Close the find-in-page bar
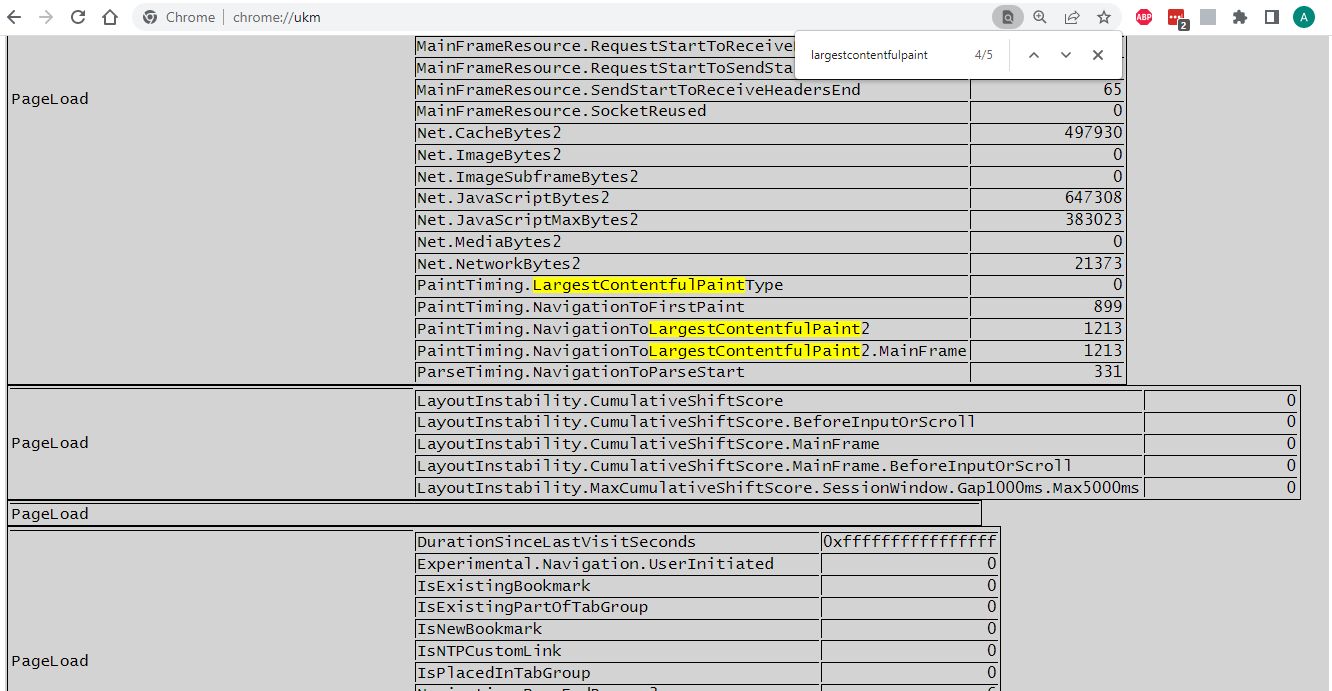 click(x=1098, y=55)
